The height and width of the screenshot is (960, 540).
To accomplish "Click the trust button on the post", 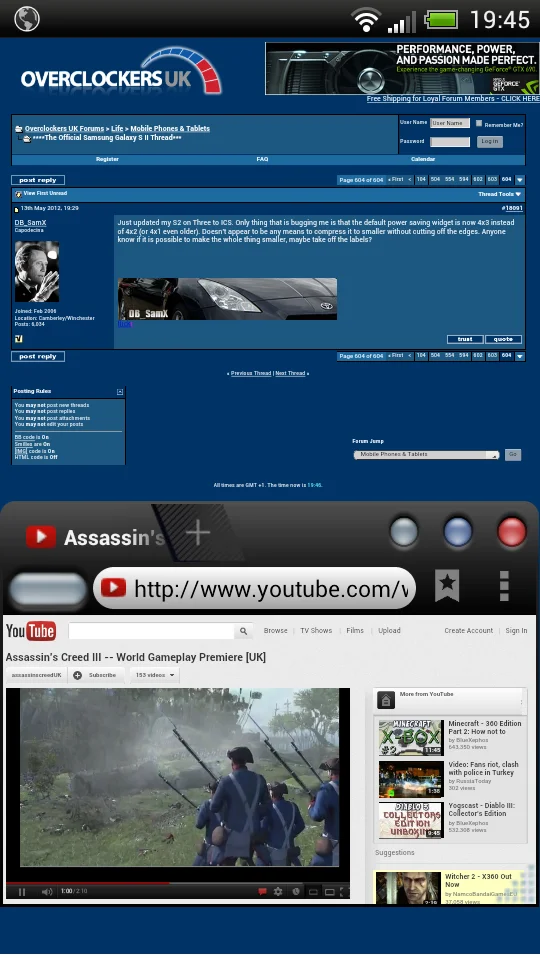I will pyautogui.click(x=465, y=339).
